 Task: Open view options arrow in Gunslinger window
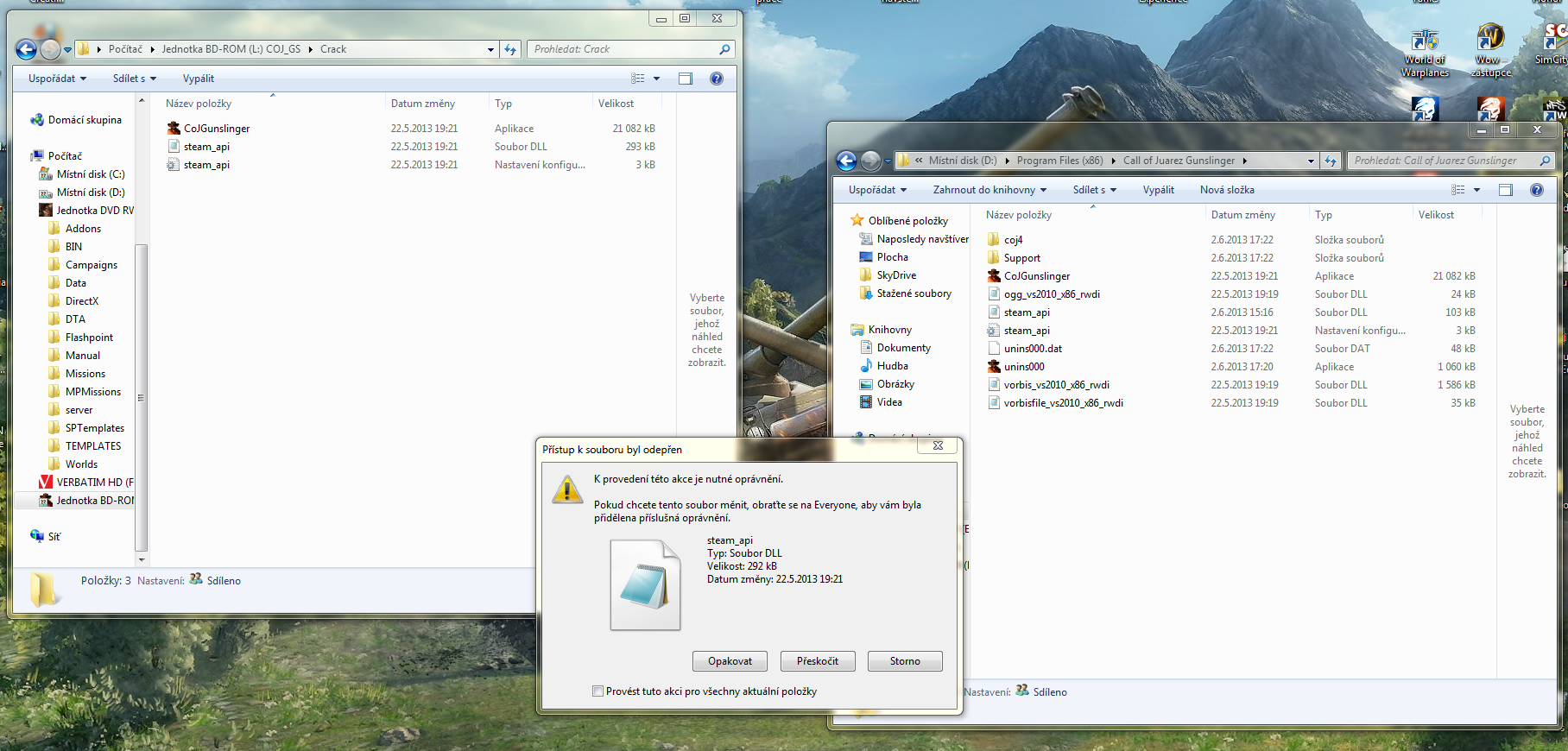point(1476,190)
